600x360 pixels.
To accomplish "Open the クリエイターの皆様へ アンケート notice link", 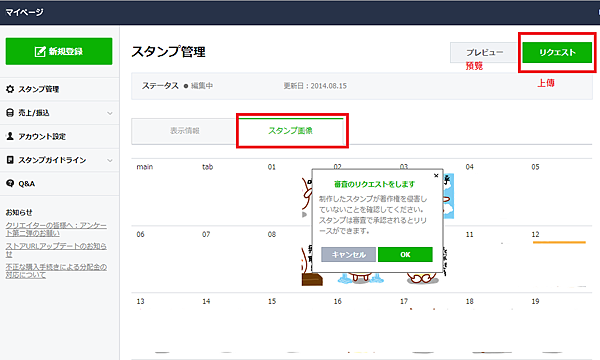I will click(x=56, y=229).
